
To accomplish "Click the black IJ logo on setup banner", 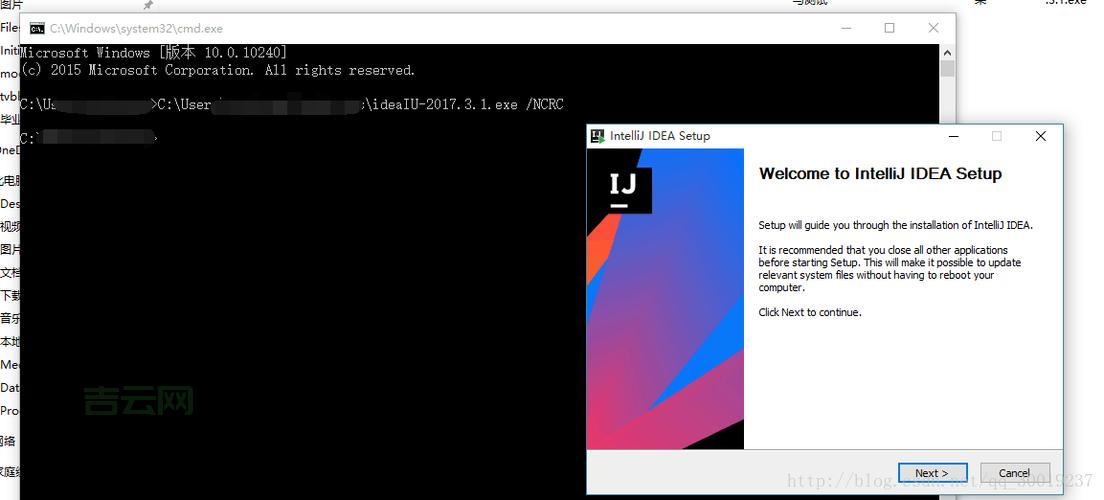I will (622, 187).
